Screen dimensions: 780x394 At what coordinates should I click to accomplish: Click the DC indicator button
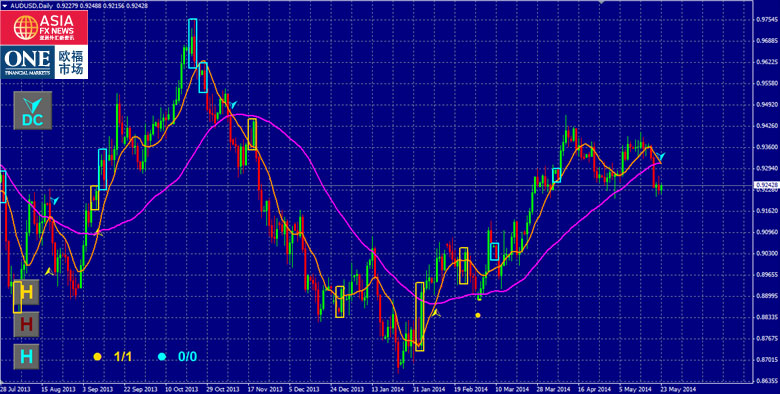click(32, 110)
